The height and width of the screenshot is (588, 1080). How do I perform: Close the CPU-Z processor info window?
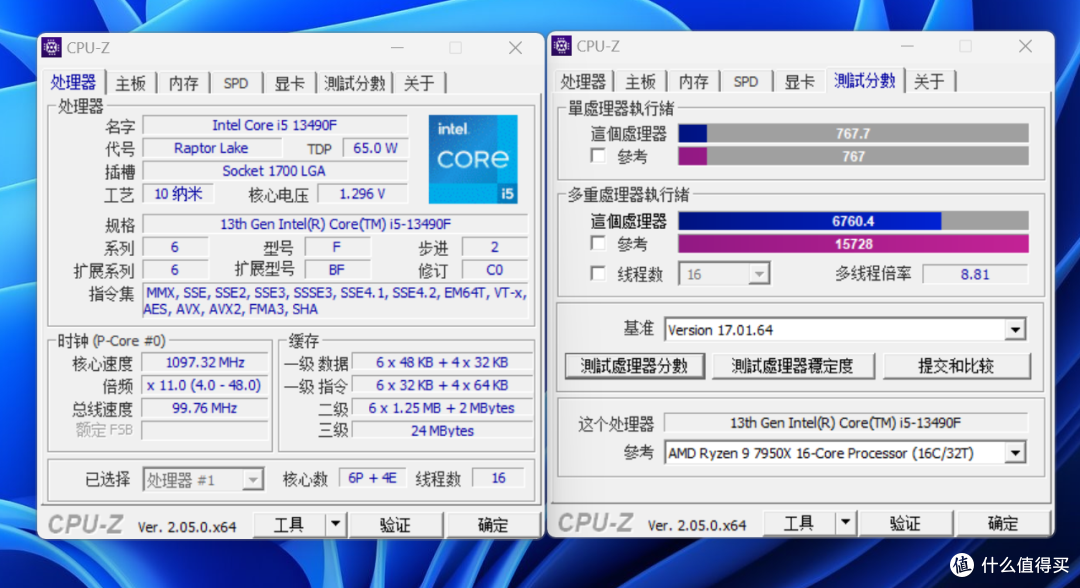coord(515,48)
